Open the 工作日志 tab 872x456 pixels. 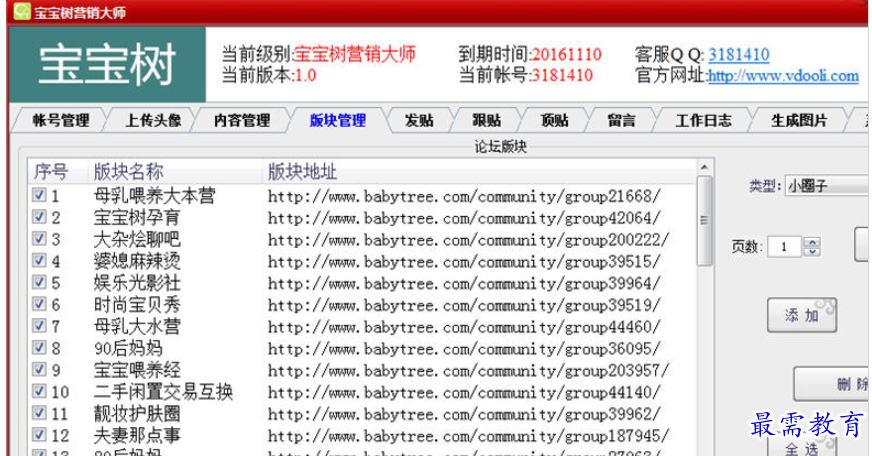(703, 120)
